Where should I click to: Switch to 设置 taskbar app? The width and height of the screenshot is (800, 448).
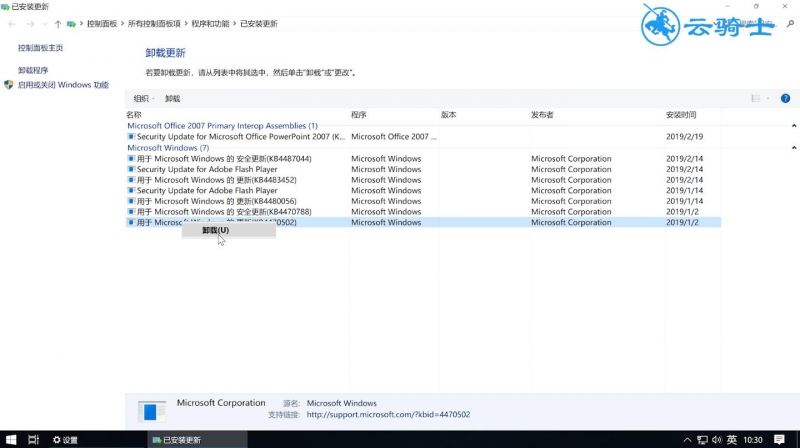[x=65, y=440]
